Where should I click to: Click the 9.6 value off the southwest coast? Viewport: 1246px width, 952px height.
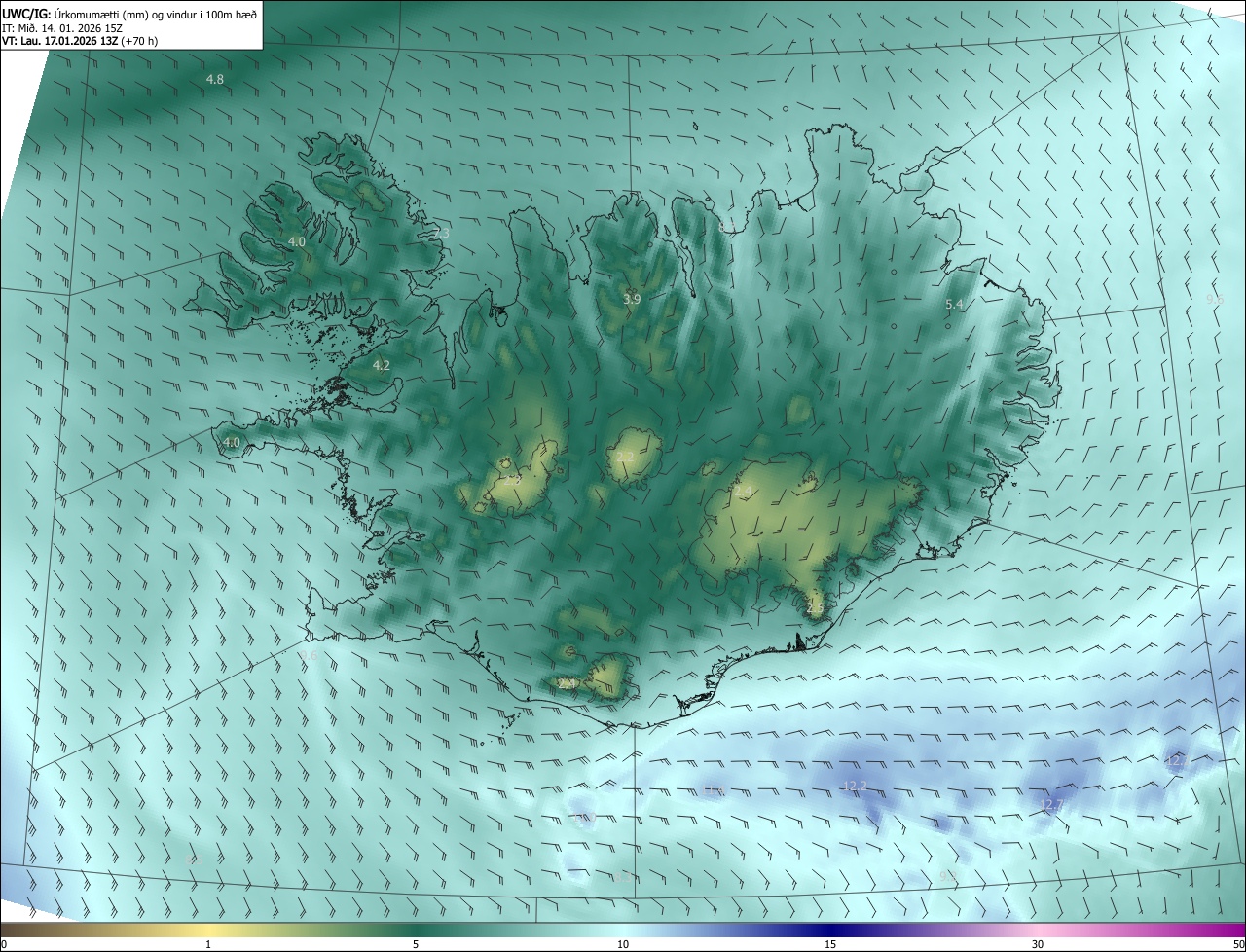[x=310, y=655]
